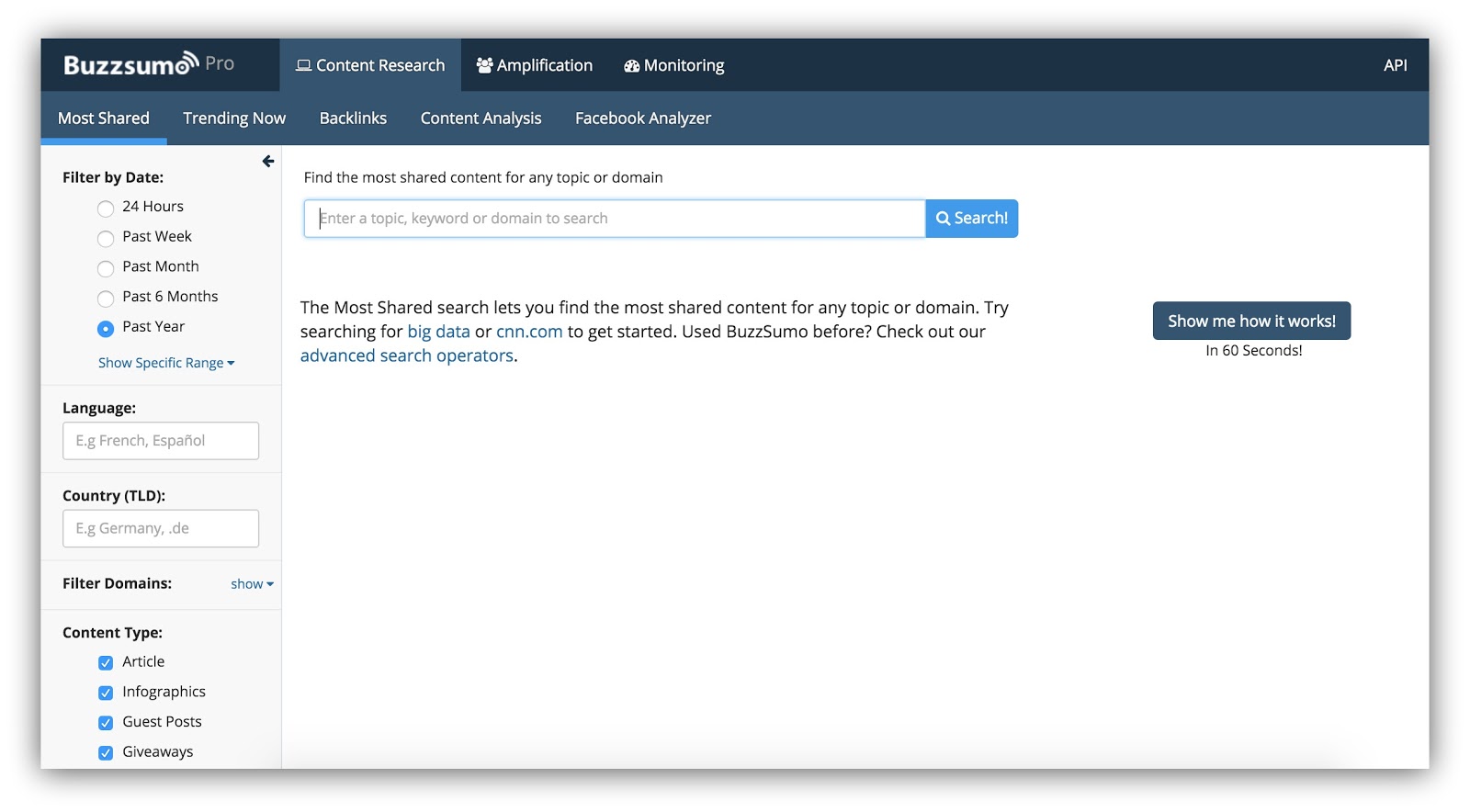Choose Past Month radio option
This screenshot has width=1470, height=812.
tap(106, 268)
